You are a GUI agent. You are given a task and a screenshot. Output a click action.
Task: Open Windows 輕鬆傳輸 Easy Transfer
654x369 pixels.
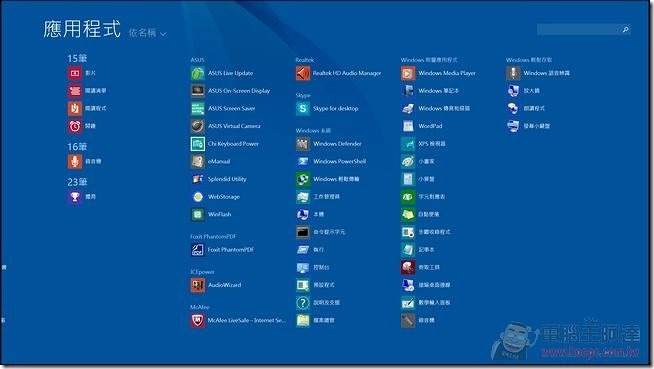tap(328, 179)
